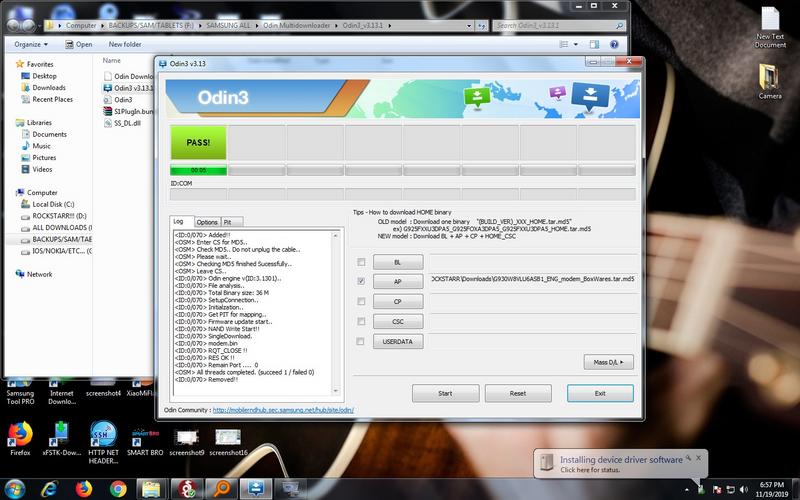Screen dimensions: 800x500
Task: Enable the BL checkbox
Action: [361, 262]
